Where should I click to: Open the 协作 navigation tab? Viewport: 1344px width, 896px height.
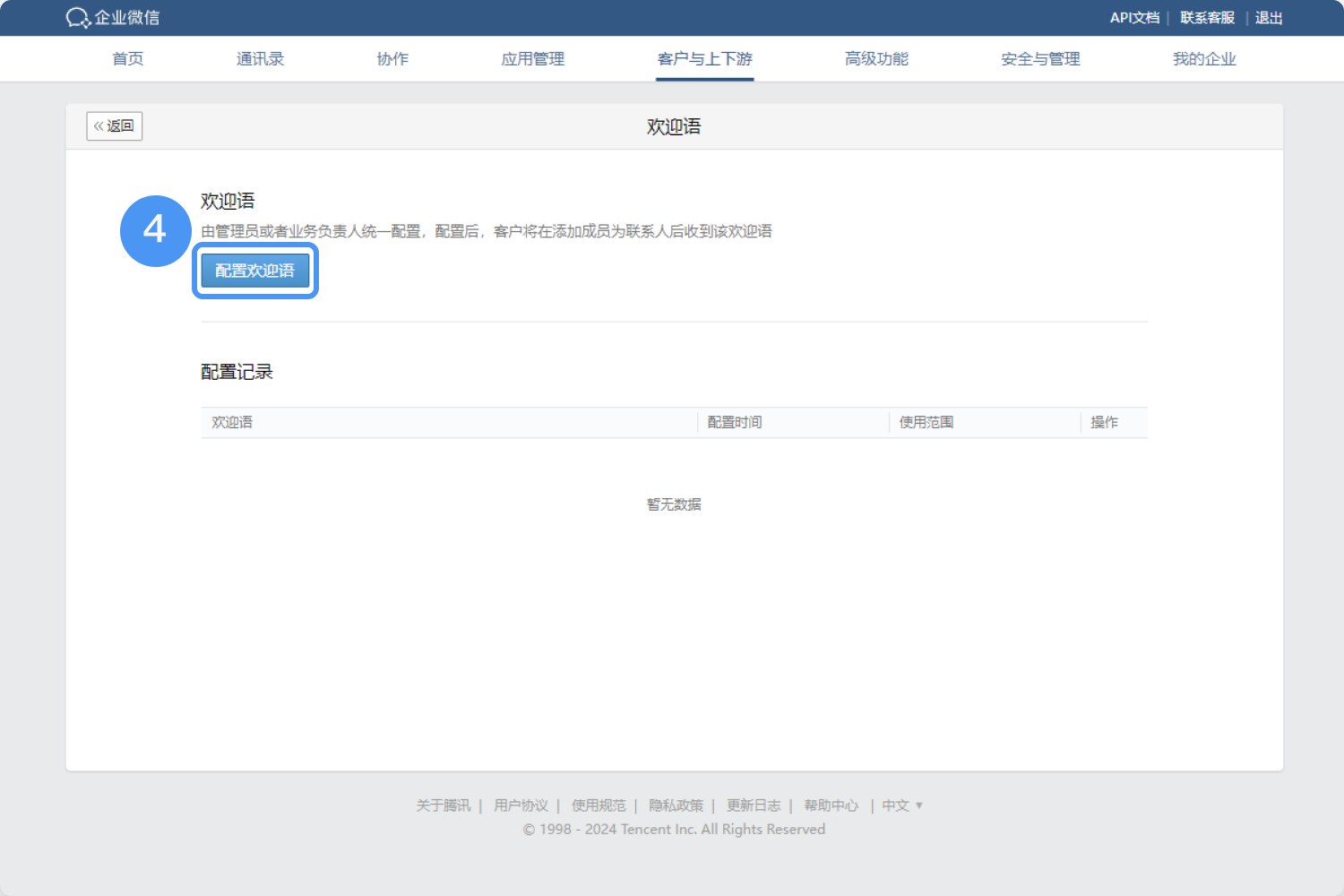coord(392,59)
